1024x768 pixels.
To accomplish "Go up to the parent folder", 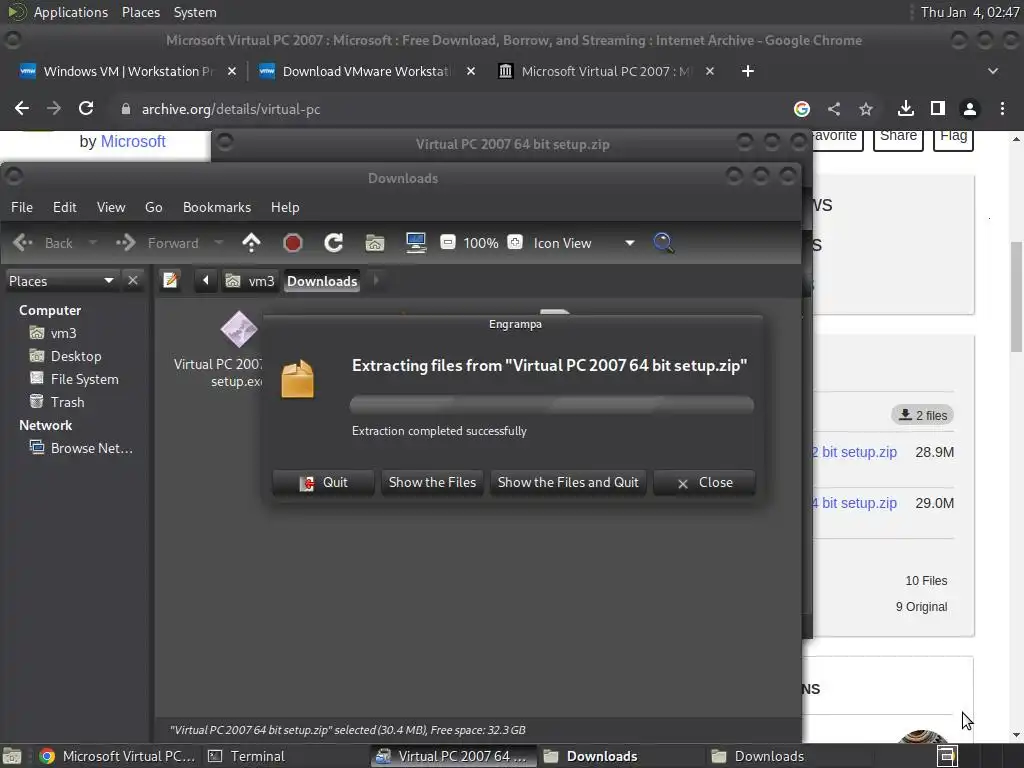I will [x=251, y=243].
